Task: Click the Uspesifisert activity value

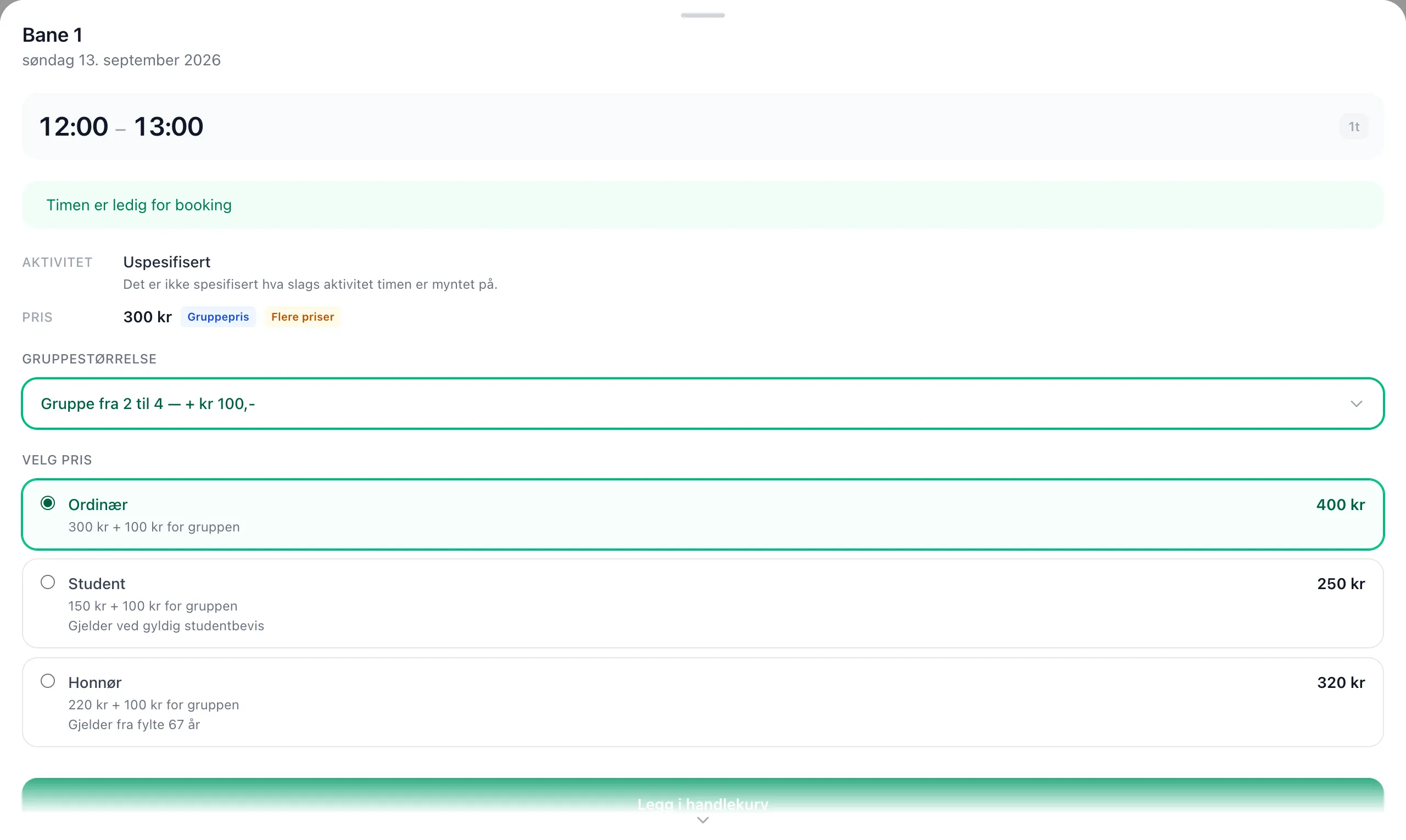Action: pyautogui.click(x=166, y=262)
